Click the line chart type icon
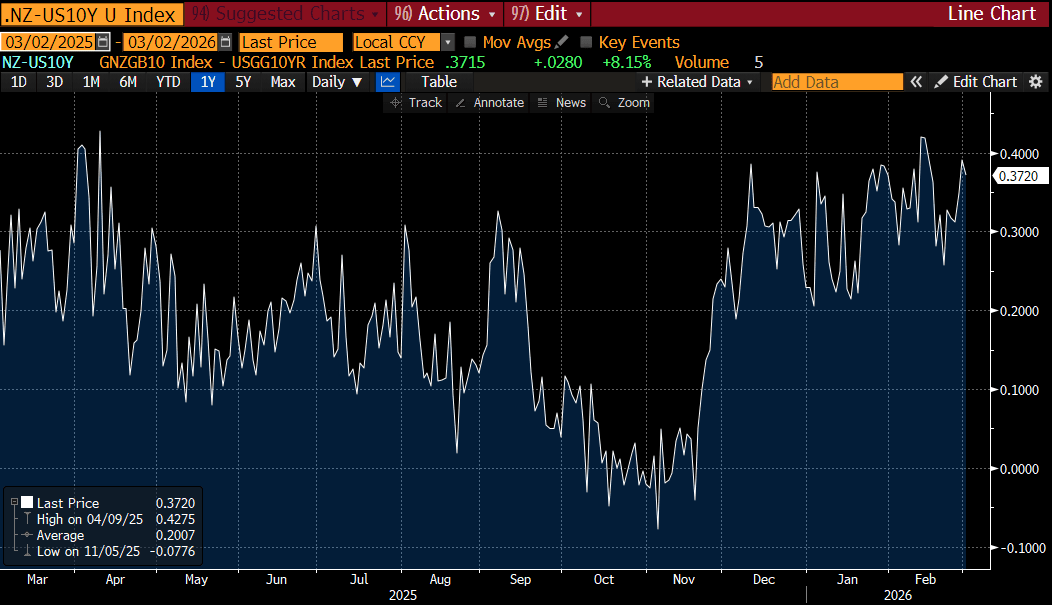Screen dimensions: 1052x605 (388, 82)
